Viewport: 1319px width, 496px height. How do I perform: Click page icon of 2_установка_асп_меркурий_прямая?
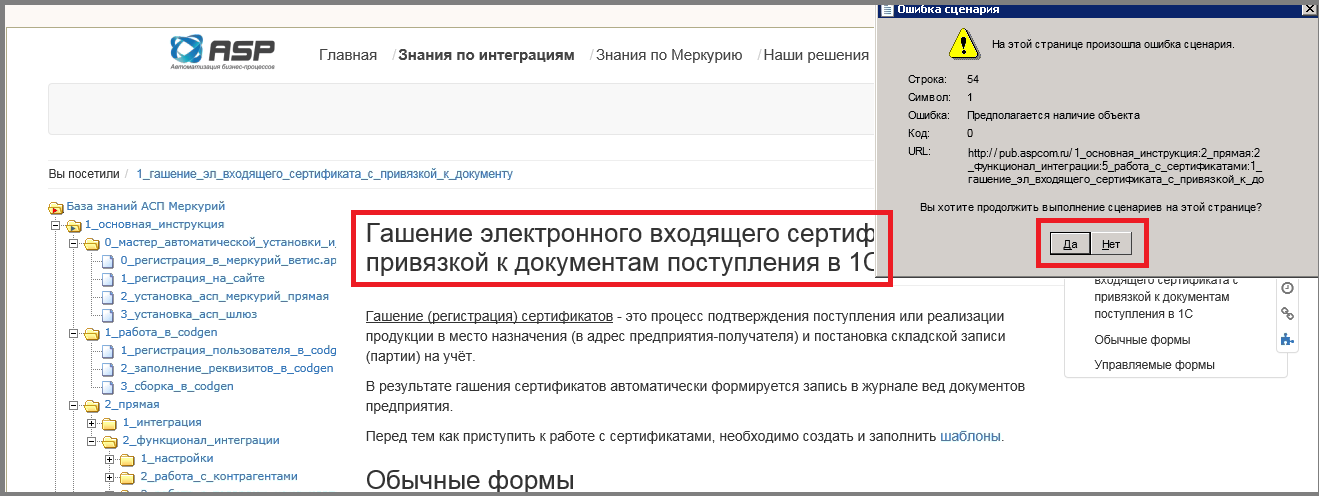click(x=109, y=297)
